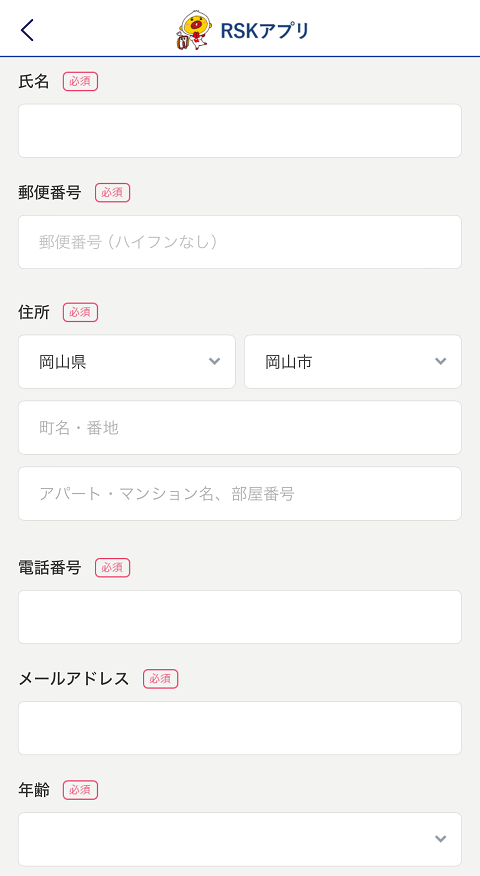The height and width of the screenshot is (876, 480).
Task: Tap the RSK mascot logo
Action: (x=195, y=30)
